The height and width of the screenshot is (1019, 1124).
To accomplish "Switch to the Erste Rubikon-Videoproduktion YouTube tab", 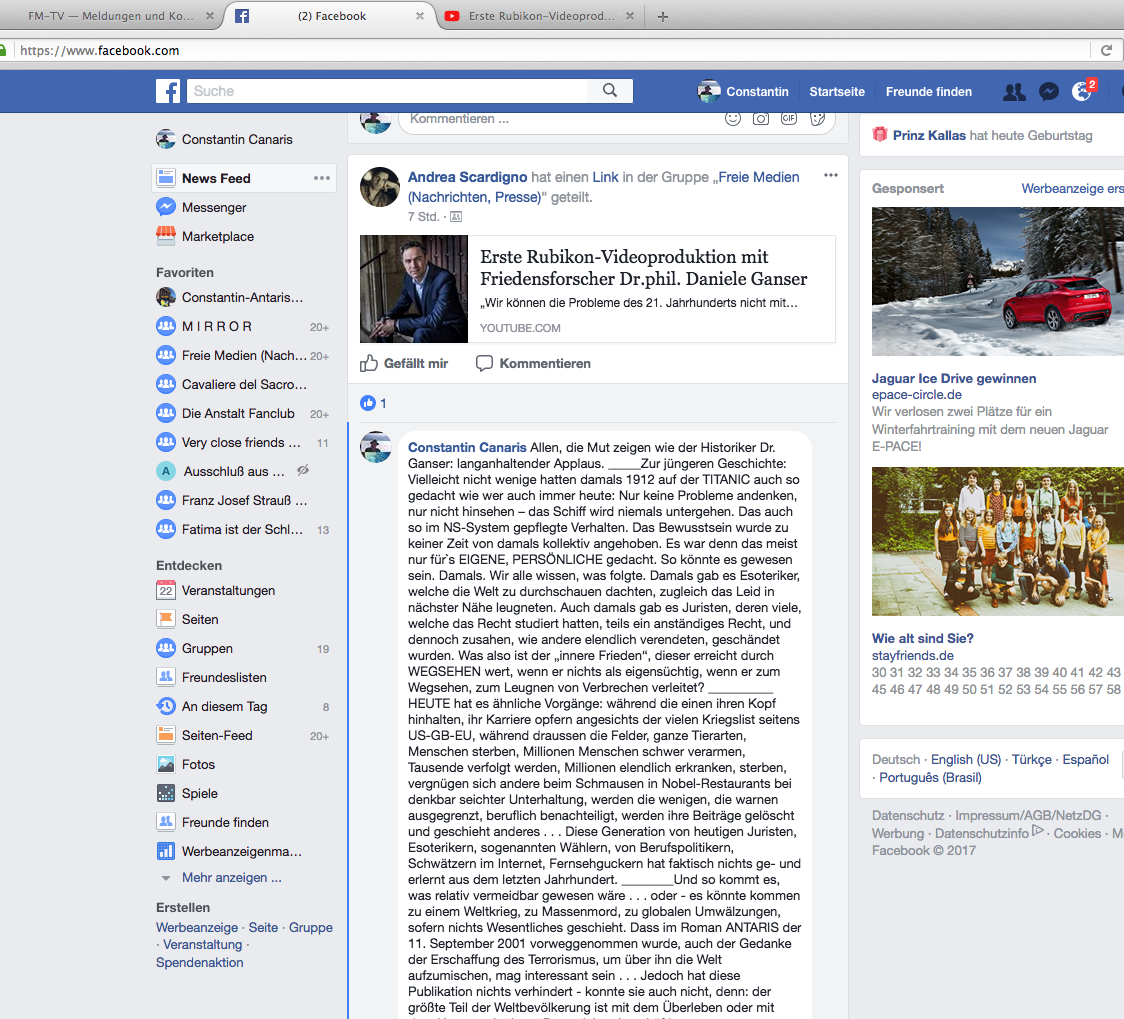I will pyautogui.click(x=541, y=16).
